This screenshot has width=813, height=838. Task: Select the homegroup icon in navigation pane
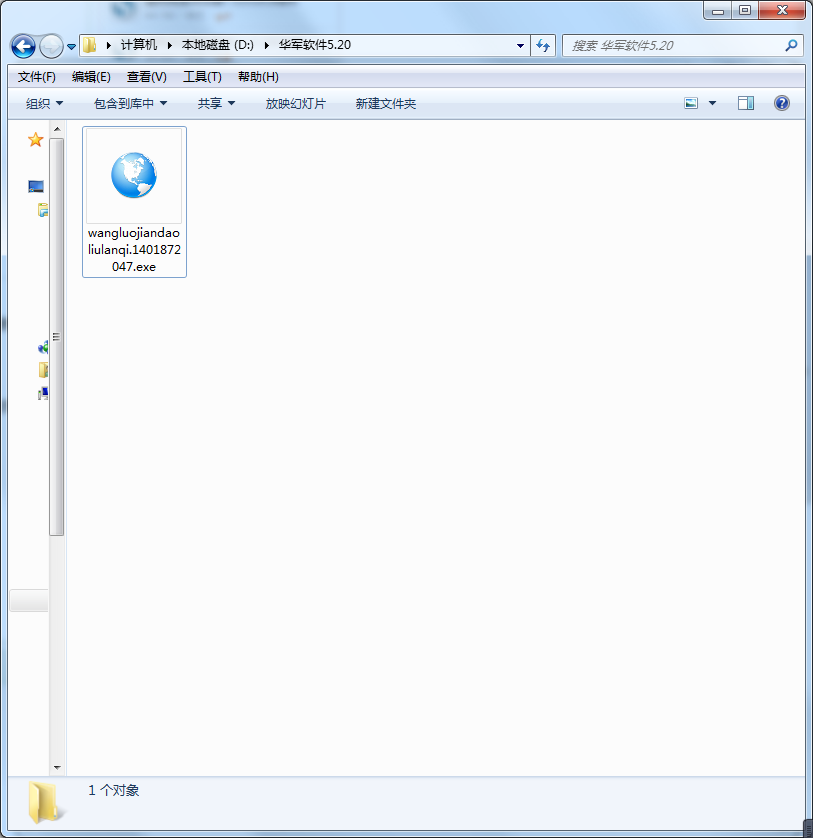tap(43, 348)
